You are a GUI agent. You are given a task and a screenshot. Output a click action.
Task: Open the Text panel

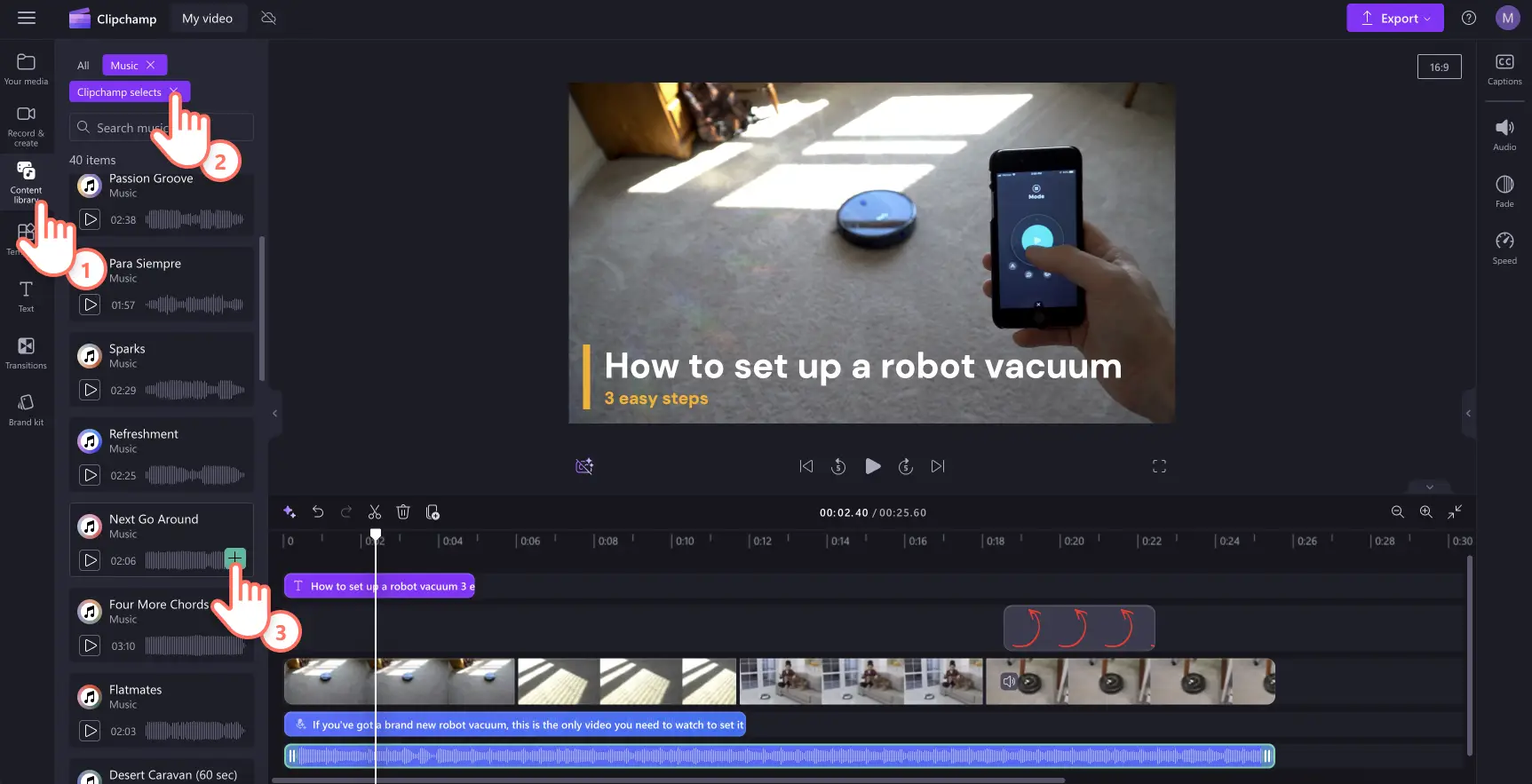27,297
